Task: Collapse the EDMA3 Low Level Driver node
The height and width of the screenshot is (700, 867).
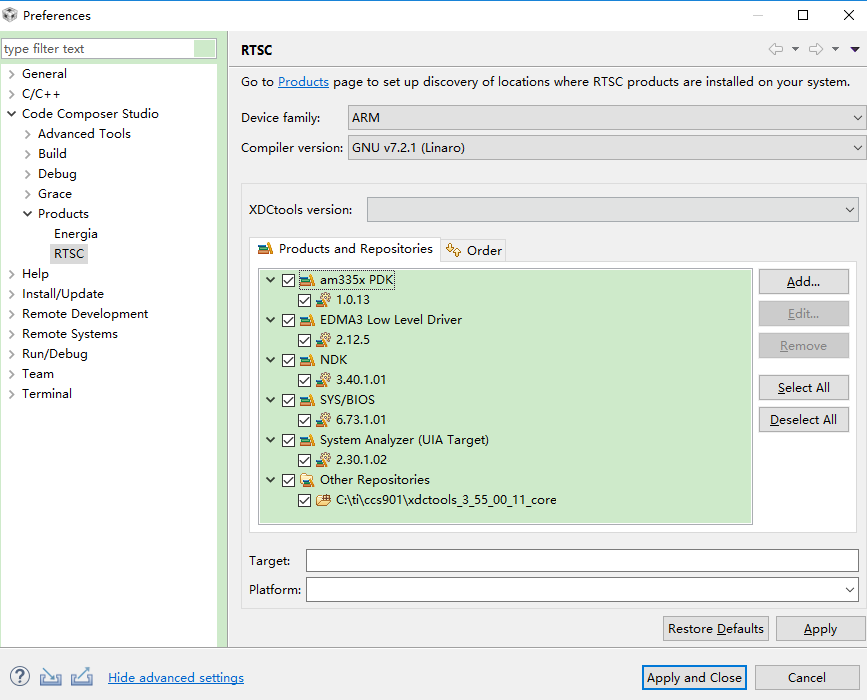Action: (x=270, y=320)
